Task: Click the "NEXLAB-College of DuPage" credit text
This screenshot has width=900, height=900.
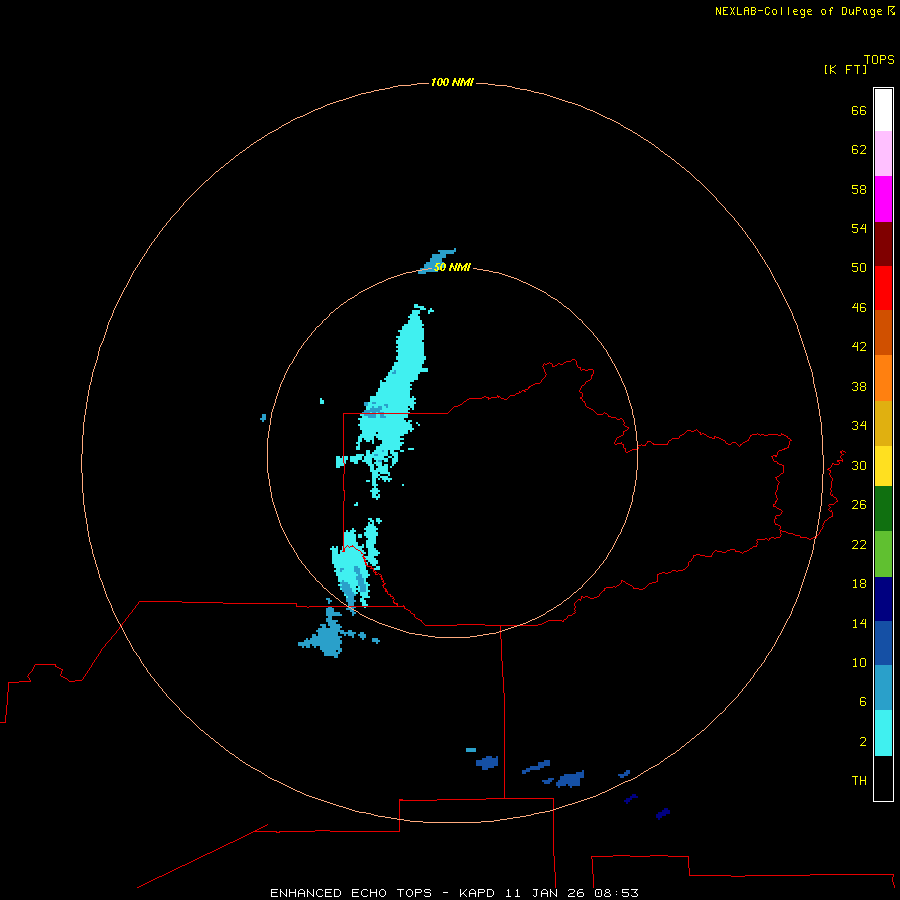Action: click(800, 11)
